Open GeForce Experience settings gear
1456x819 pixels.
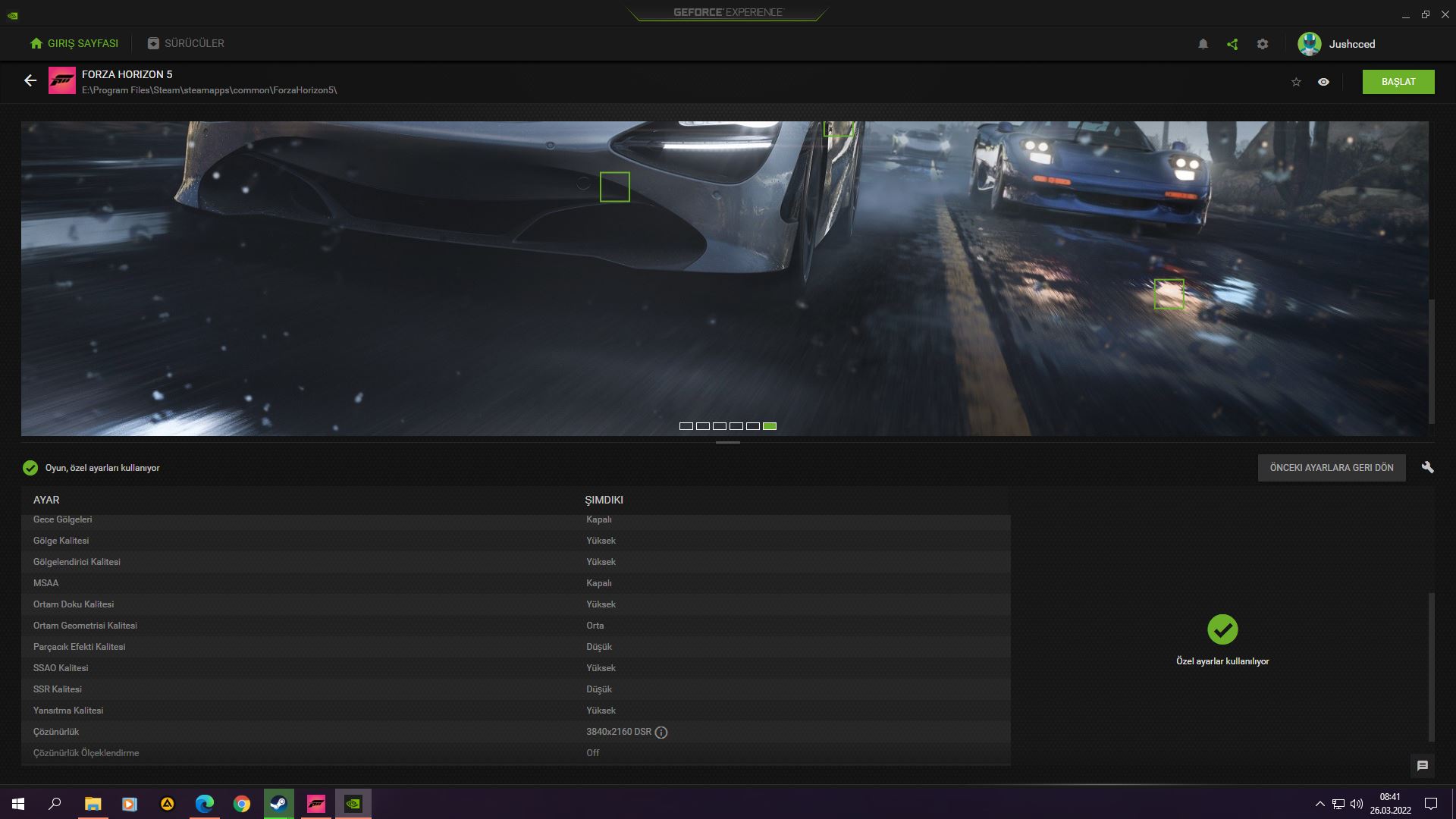pos(1263,44)
